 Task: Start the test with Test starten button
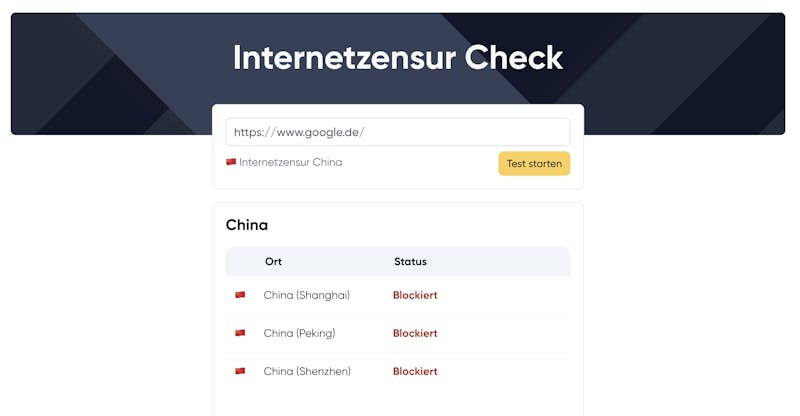pyautogui.click(x=534, y=164)
